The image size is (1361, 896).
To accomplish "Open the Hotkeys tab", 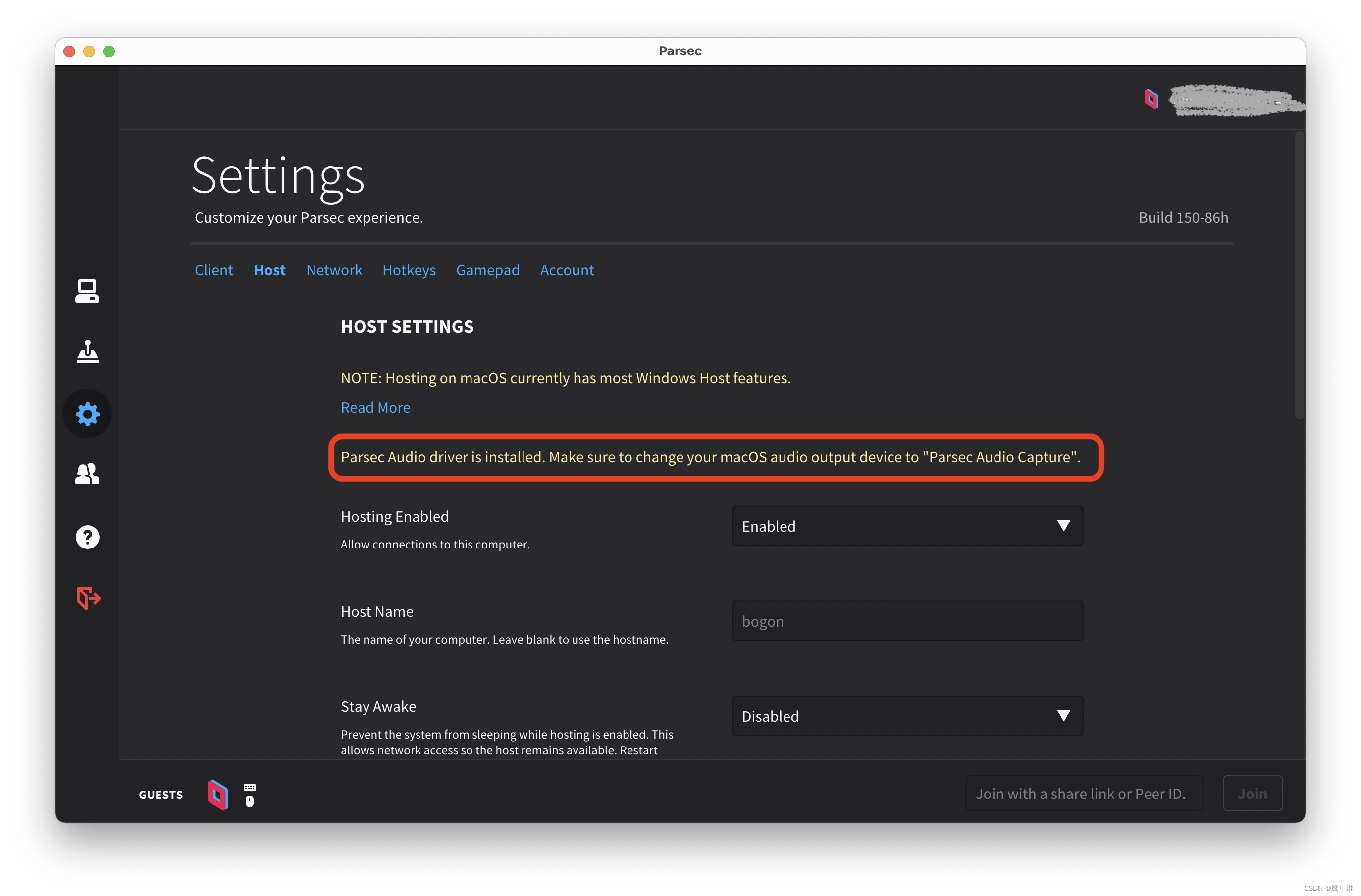I will (409, 270).
